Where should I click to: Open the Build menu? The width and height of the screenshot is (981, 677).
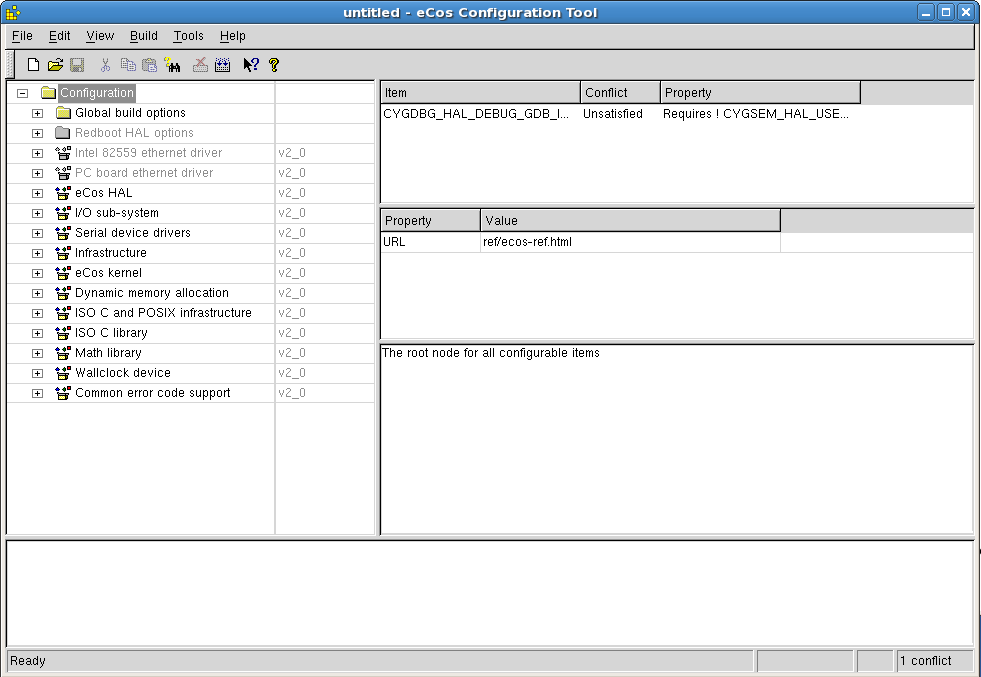(x=144, y=36)
